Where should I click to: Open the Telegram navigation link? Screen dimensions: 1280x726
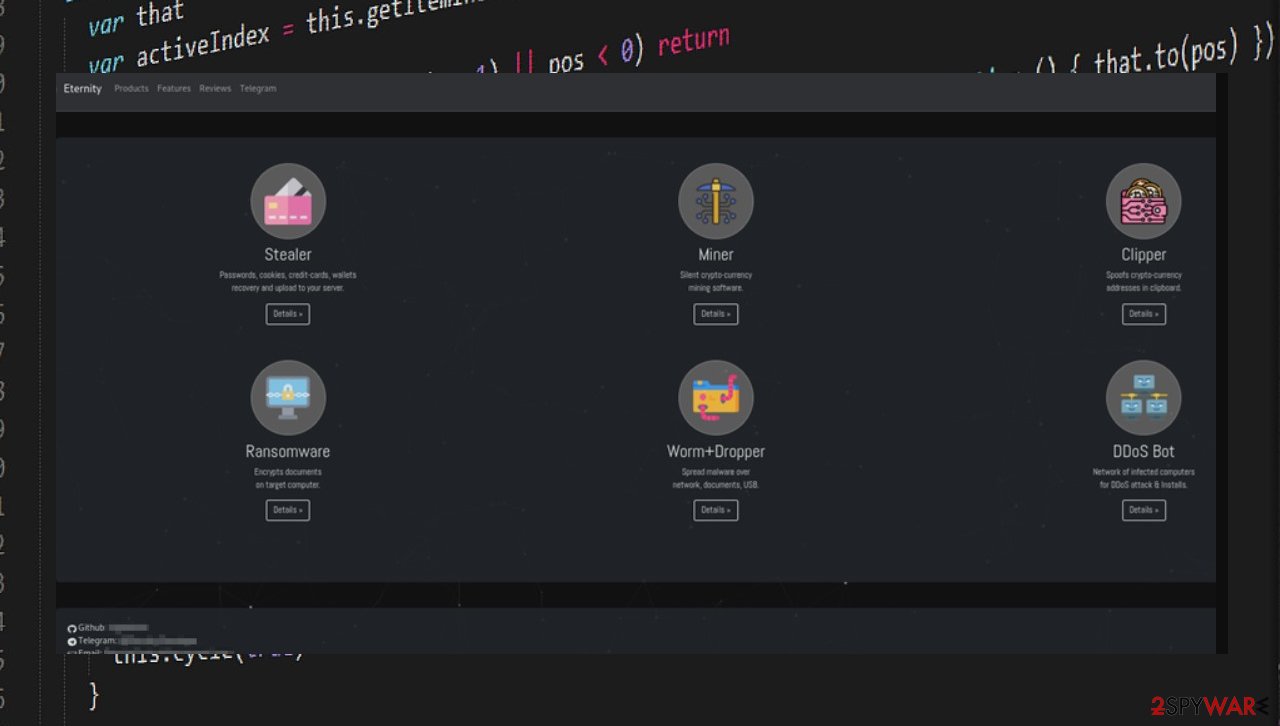258,88
